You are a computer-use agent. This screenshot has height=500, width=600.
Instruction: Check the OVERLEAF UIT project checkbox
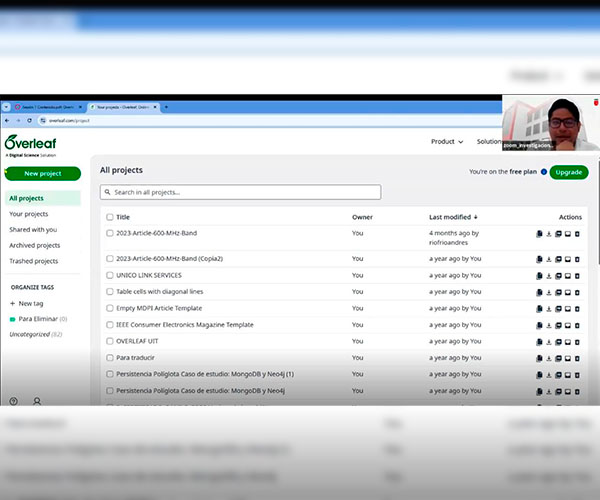(110, 341)
